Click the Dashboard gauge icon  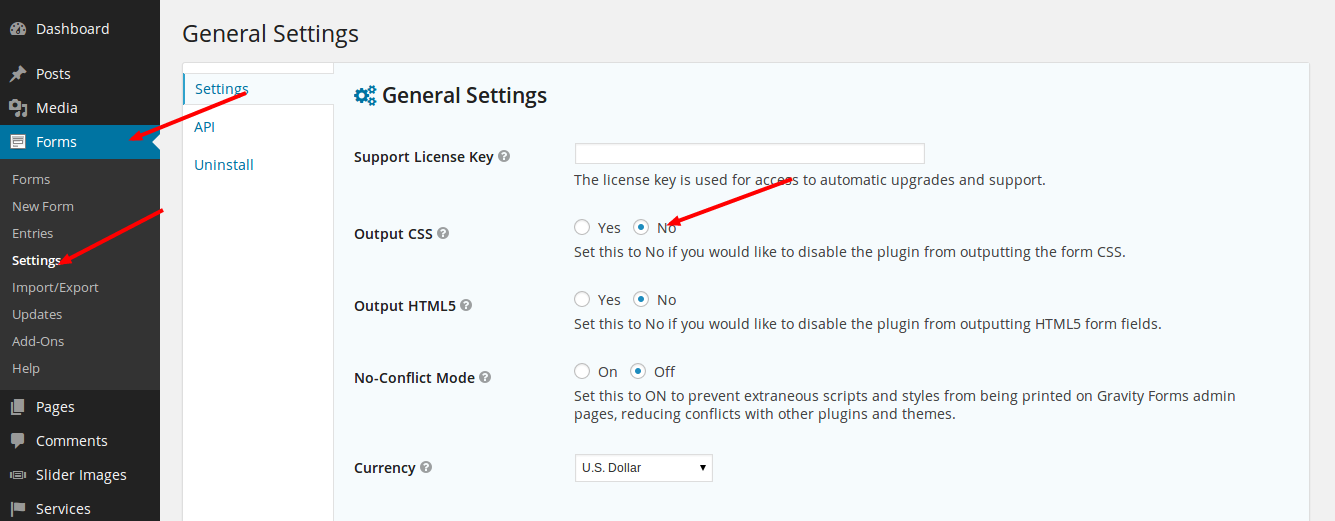click(18, 29)
